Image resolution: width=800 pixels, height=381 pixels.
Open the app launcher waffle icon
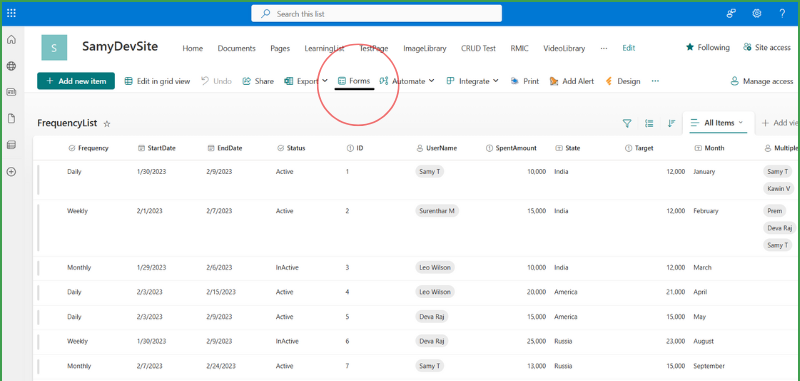pyautogui.click(x=11, y=13)
